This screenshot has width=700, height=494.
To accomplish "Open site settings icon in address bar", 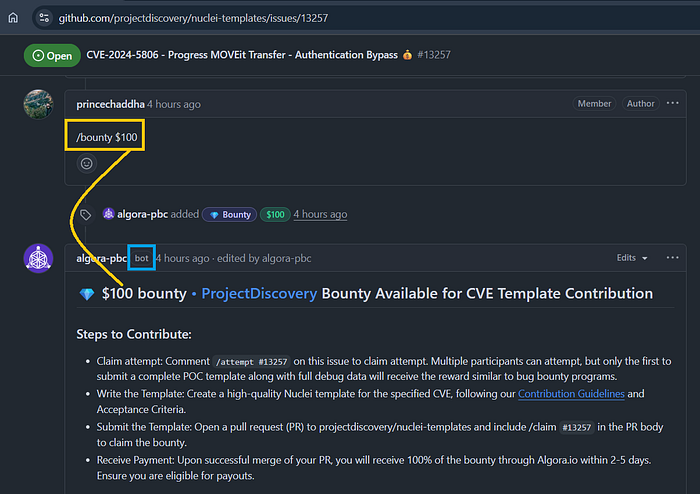I will (x=44, y=18).
